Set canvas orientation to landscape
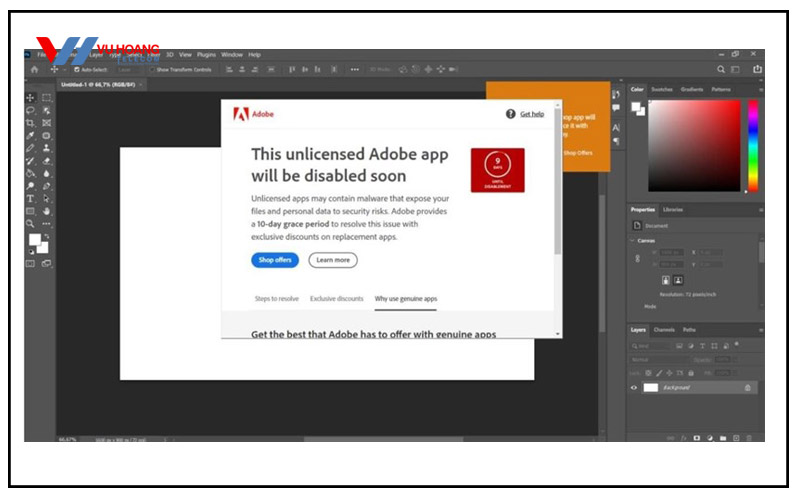This screenshot has height=500, width=800. [x=678, y=280]
